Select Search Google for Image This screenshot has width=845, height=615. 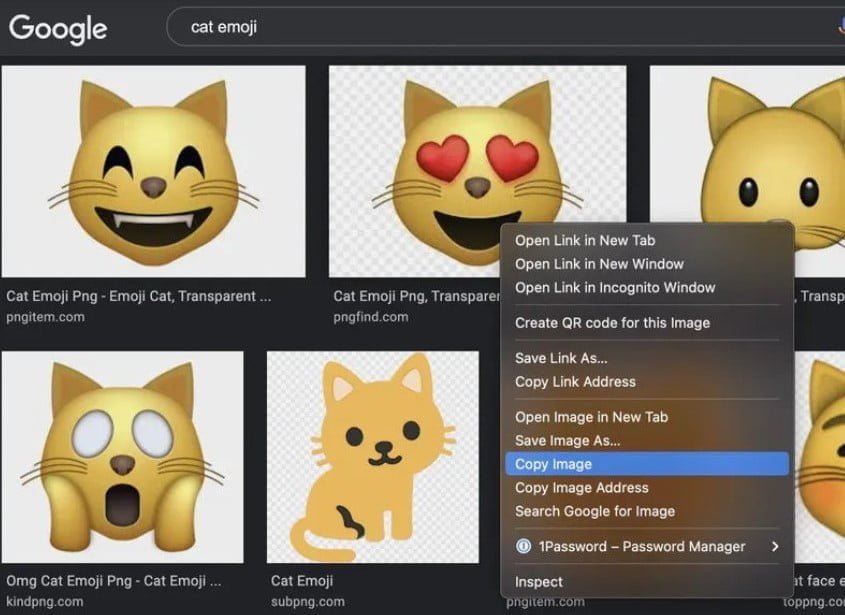594,511
